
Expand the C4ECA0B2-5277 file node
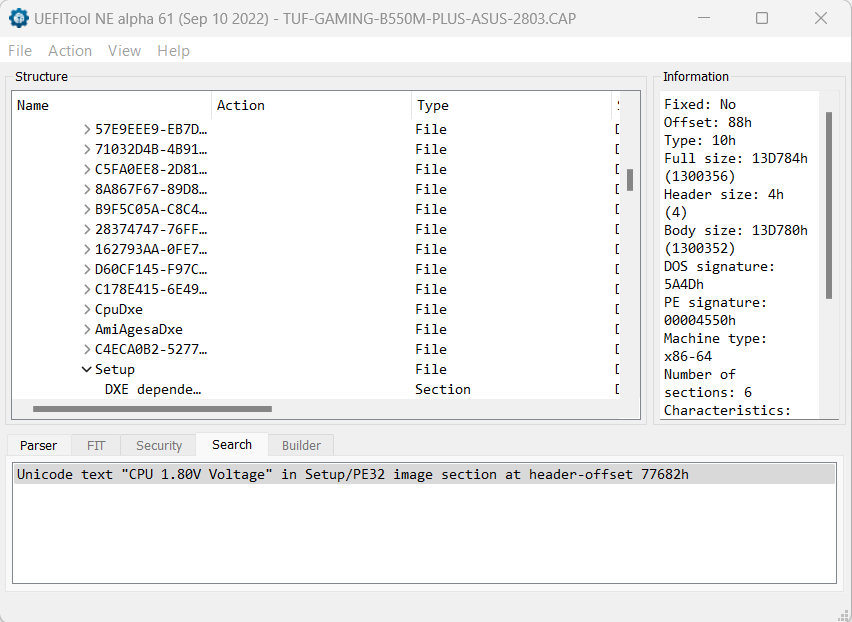coord(87,349)
